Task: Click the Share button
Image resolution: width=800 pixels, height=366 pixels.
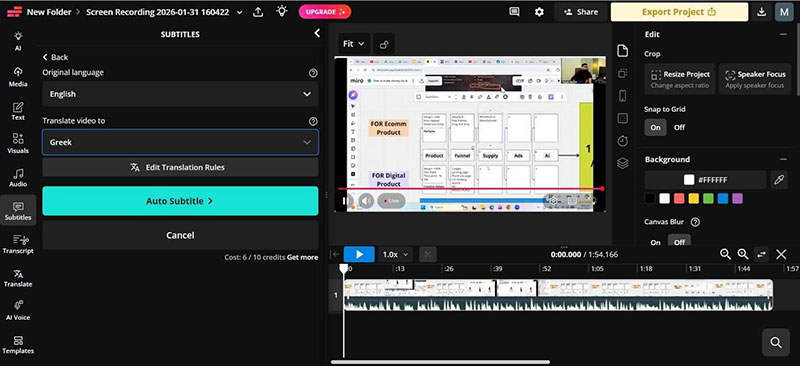Action: point(581,12)
